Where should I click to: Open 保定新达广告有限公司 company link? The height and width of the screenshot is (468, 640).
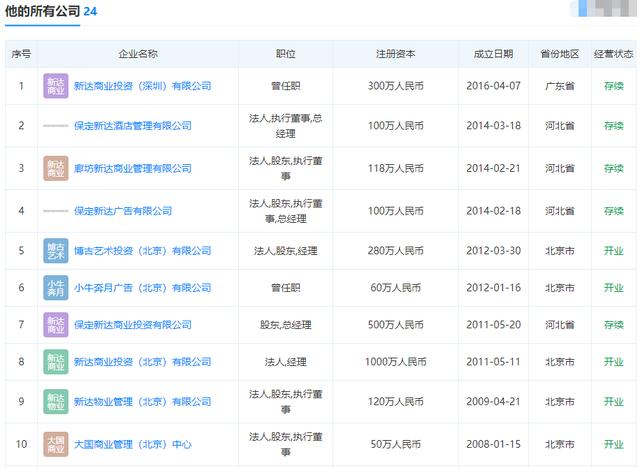[x=123, y=211]
